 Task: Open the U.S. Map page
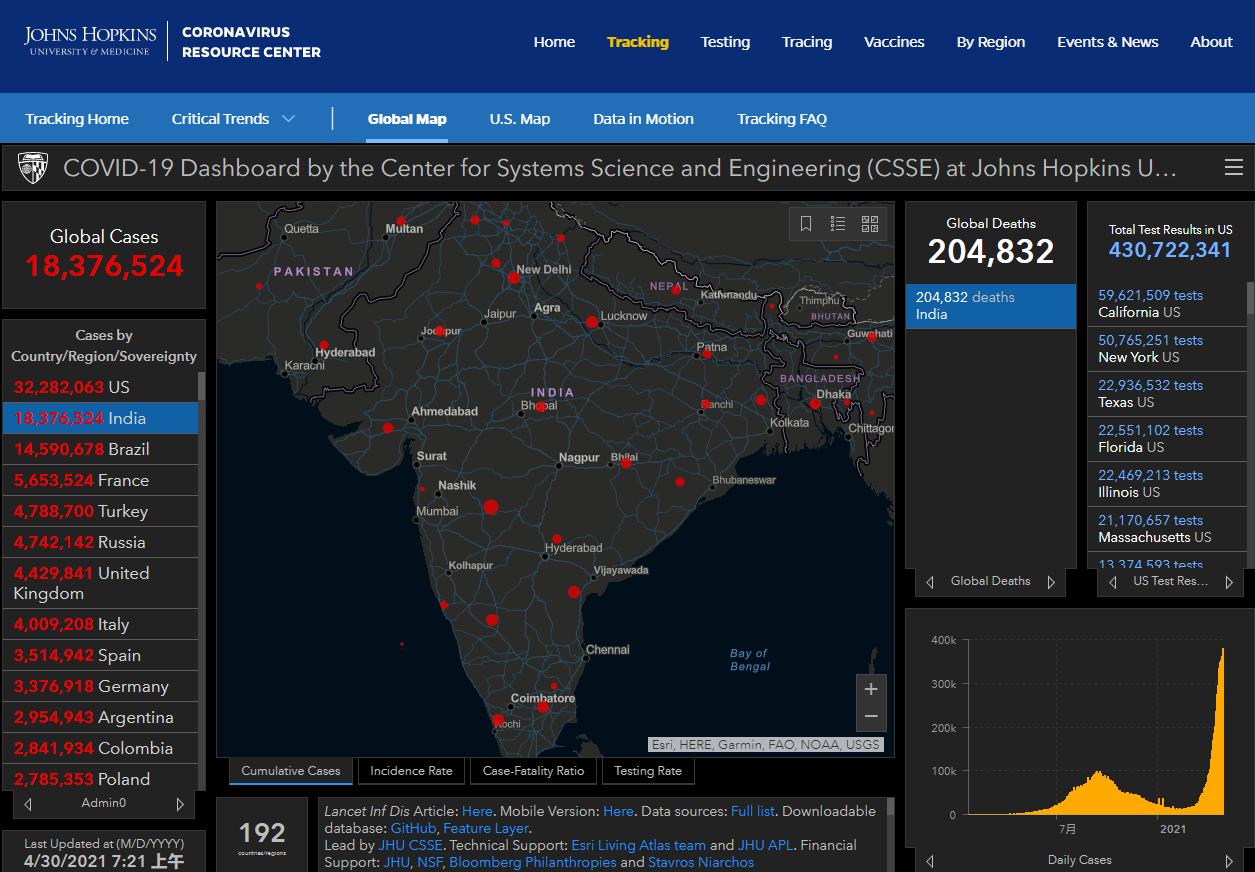click(x=519, y=119)
